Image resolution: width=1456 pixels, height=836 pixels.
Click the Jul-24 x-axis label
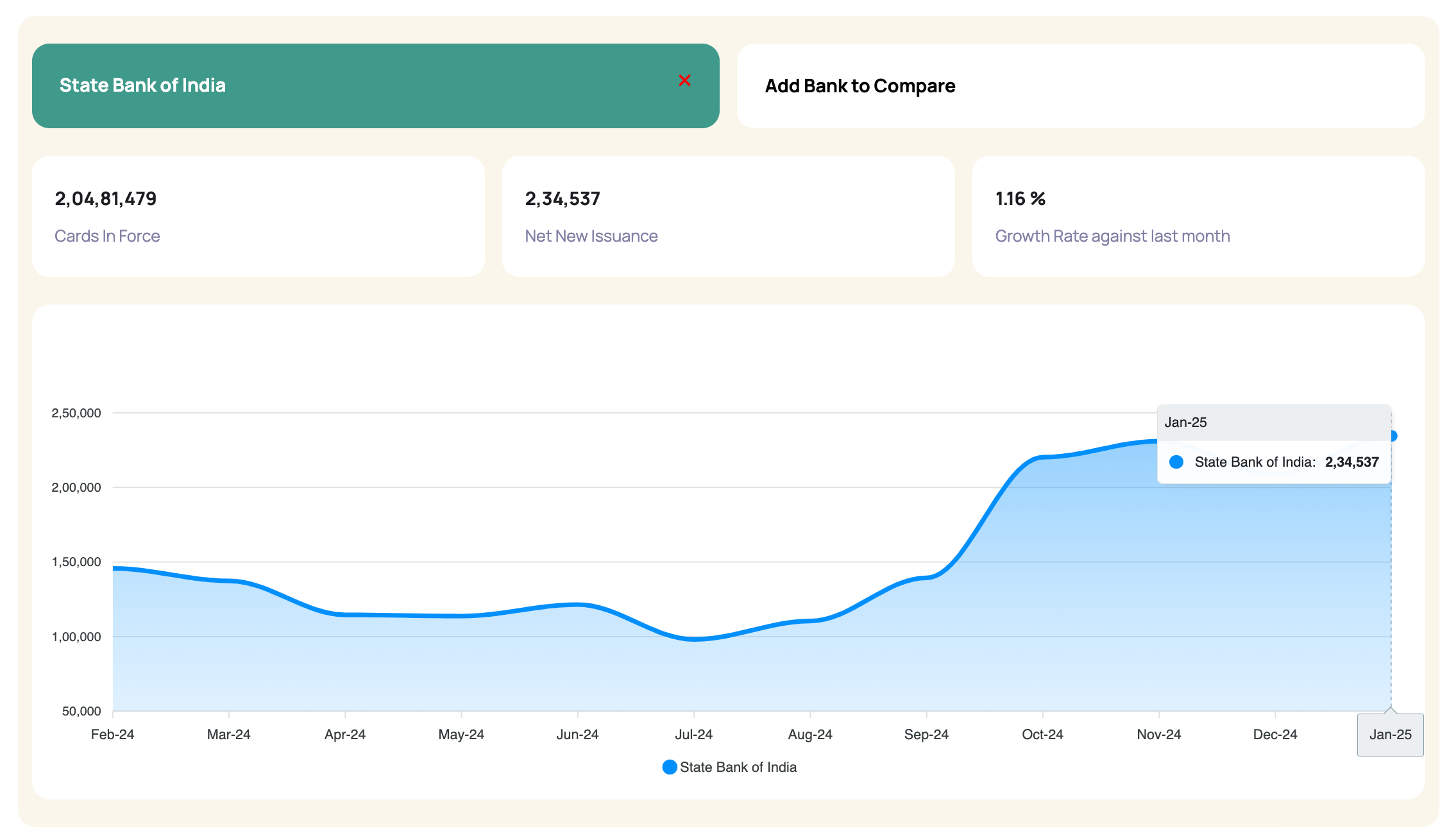(693, 735)
